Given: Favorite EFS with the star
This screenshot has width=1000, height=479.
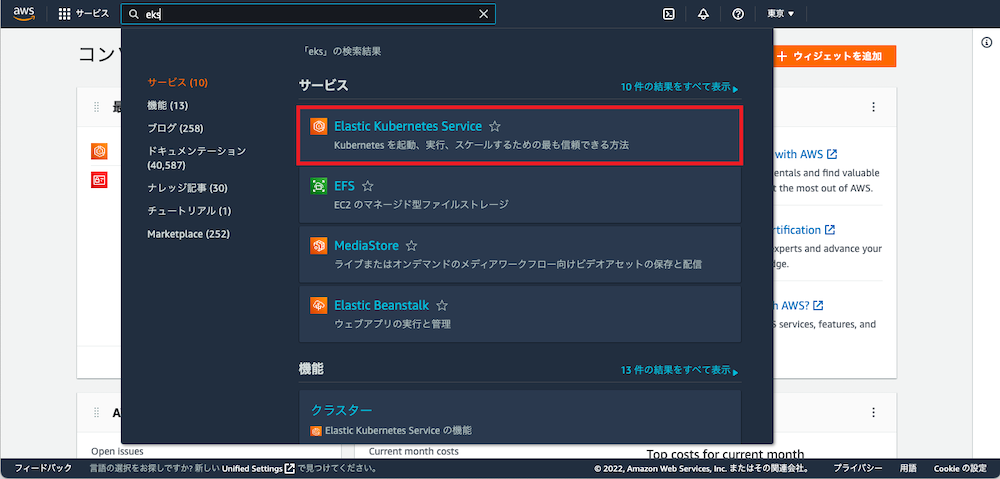Looking at the screenshot, I should click(x=367, y=186).
